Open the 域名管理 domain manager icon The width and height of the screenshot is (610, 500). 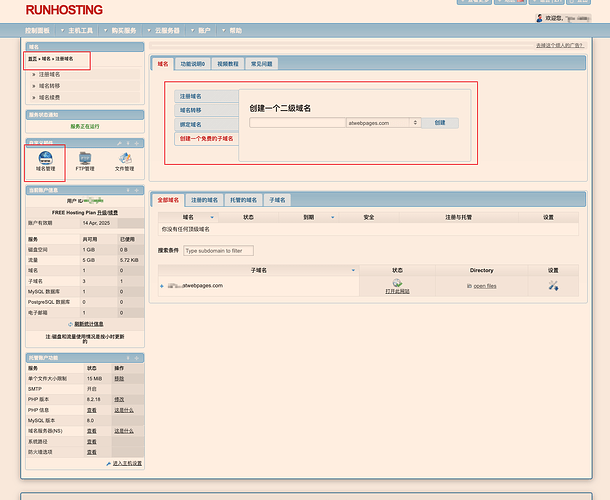click(46, 161)
